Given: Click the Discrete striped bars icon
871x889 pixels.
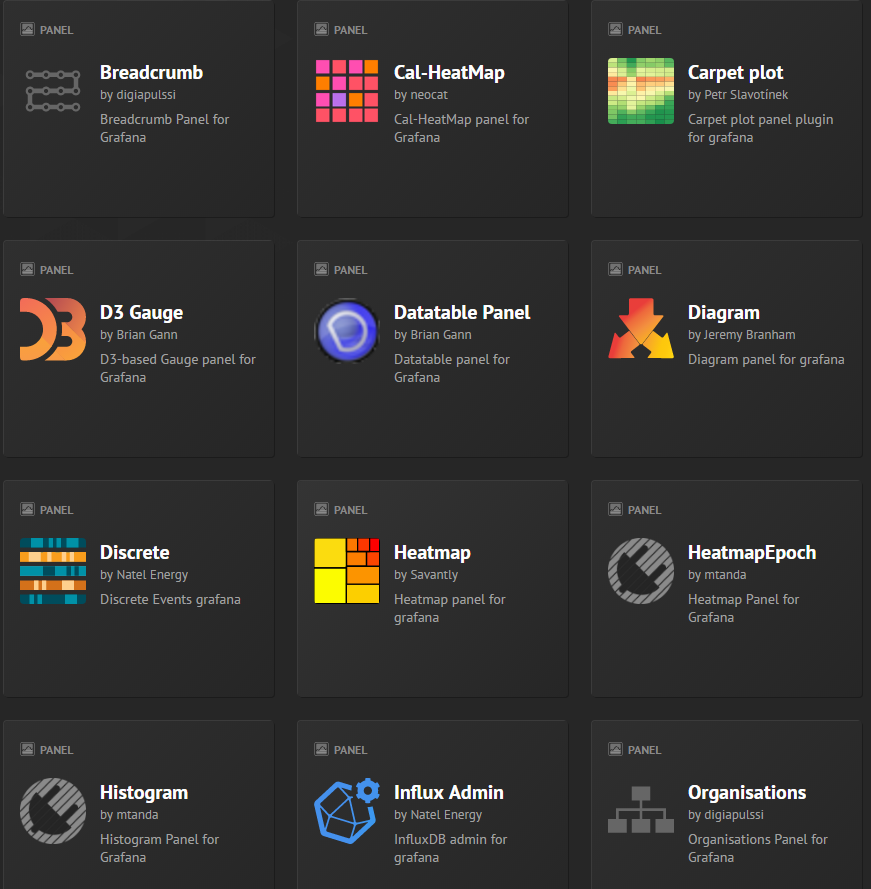Looking at the screenshot, I should coord(53,571).
